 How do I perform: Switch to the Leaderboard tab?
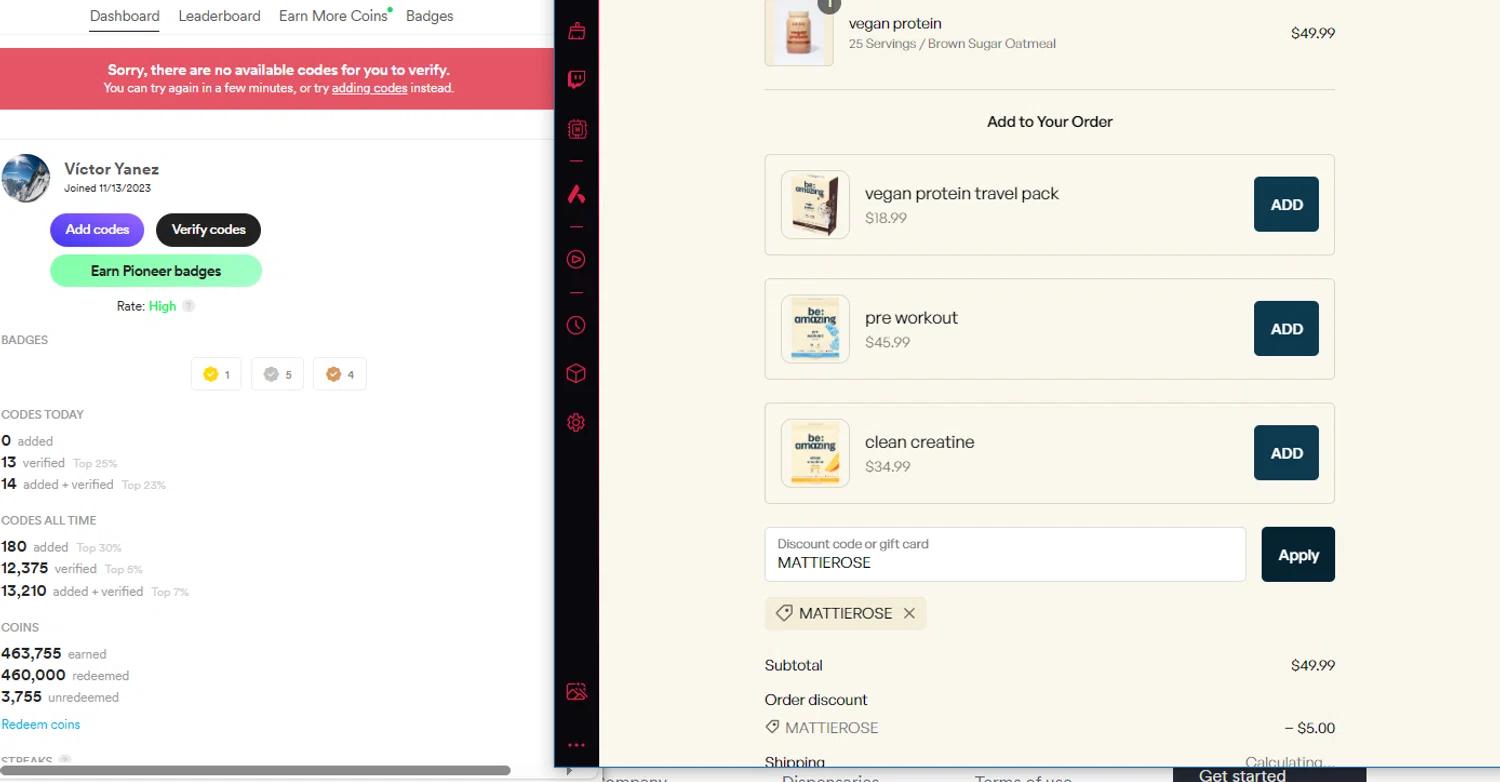(219, 16)
